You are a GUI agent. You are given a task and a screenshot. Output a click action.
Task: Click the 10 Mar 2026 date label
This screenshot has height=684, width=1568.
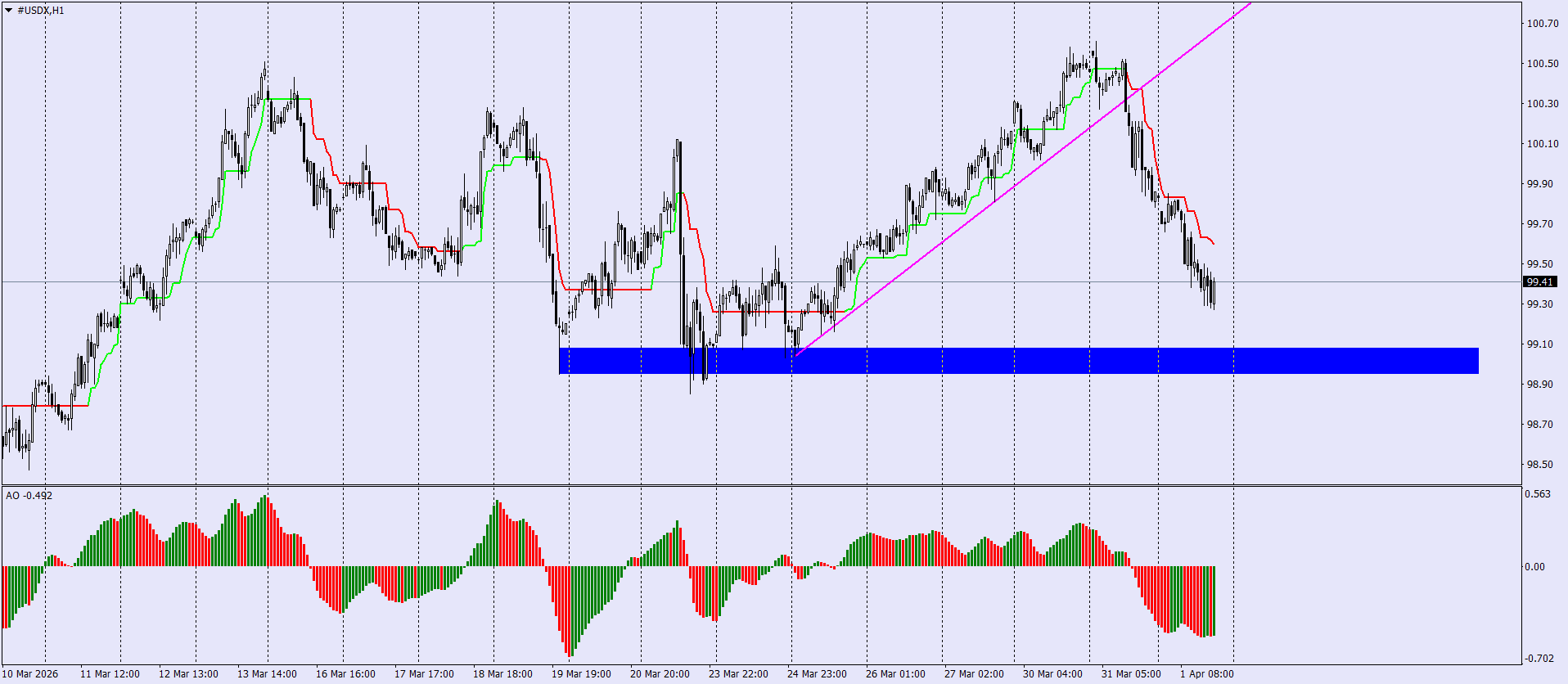click(30, 674)
